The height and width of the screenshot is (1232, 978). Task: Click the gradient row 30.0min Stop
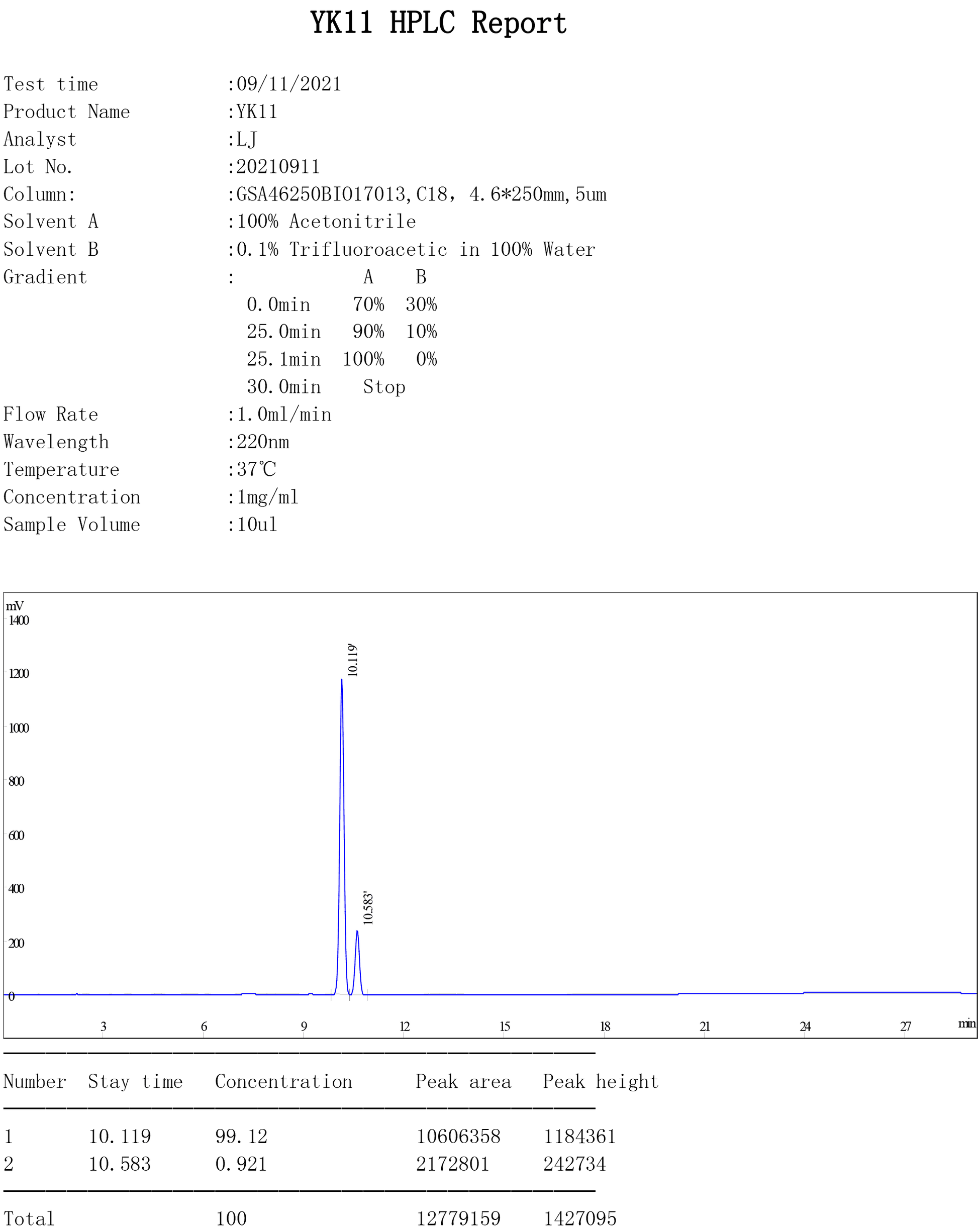click(x=326, y=387)
